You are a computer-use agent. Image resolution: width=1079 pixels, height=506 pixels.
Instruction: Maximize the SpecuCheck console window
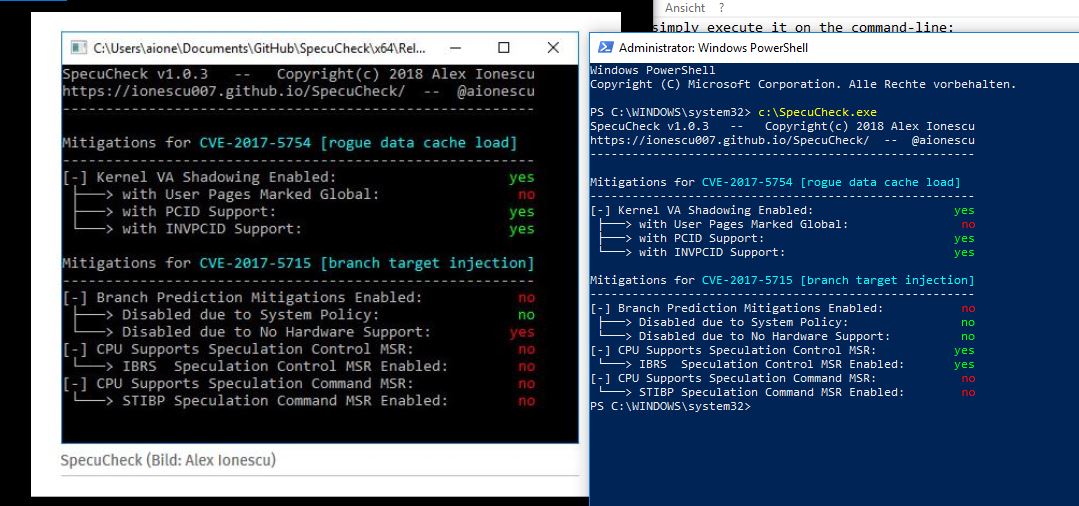pyautogui.click(x=504, y=48)
